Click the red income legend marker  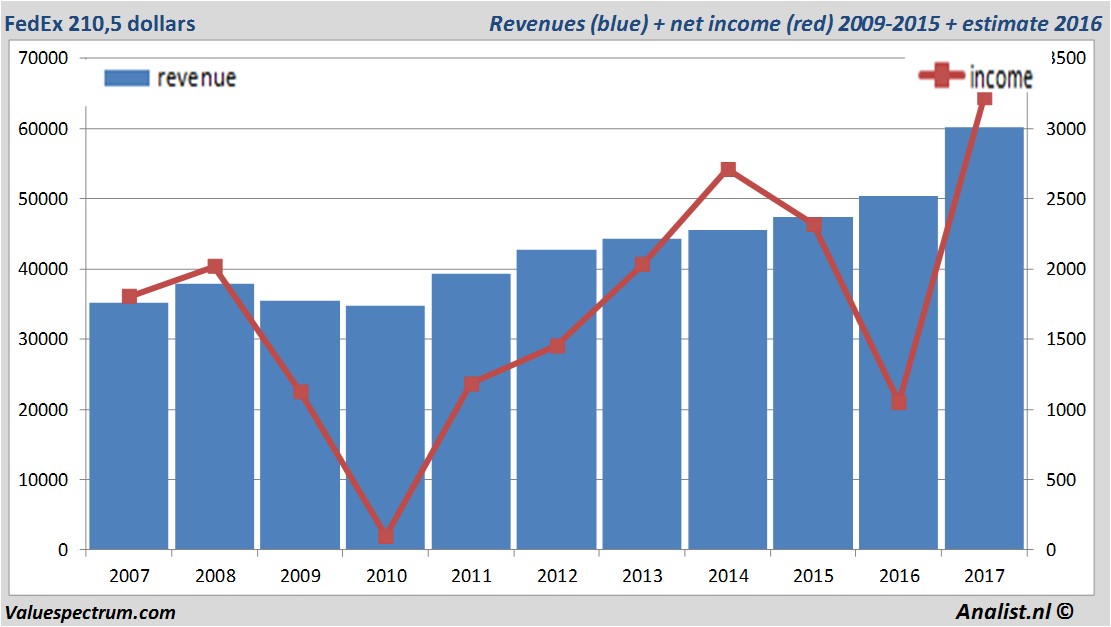(x=941, y=75)
